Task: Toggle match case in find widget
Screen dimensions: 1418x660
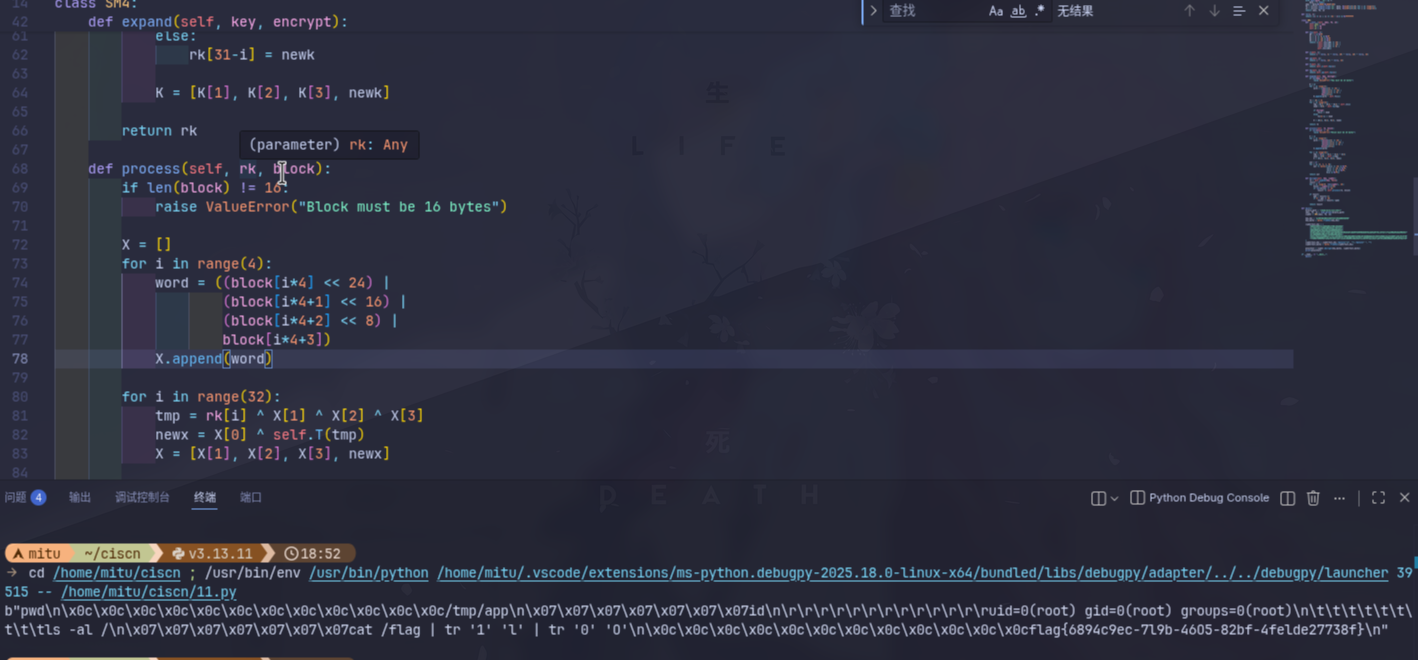Action: coord(995,11)
